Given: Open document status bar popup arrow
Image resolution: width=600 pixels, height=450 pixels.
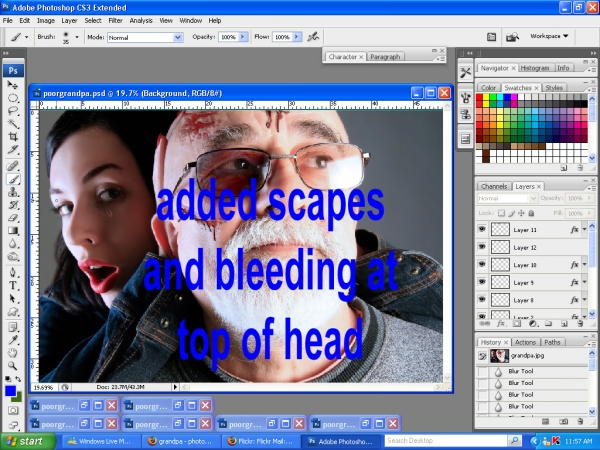Looking at the screenshot, I should 175,387.
